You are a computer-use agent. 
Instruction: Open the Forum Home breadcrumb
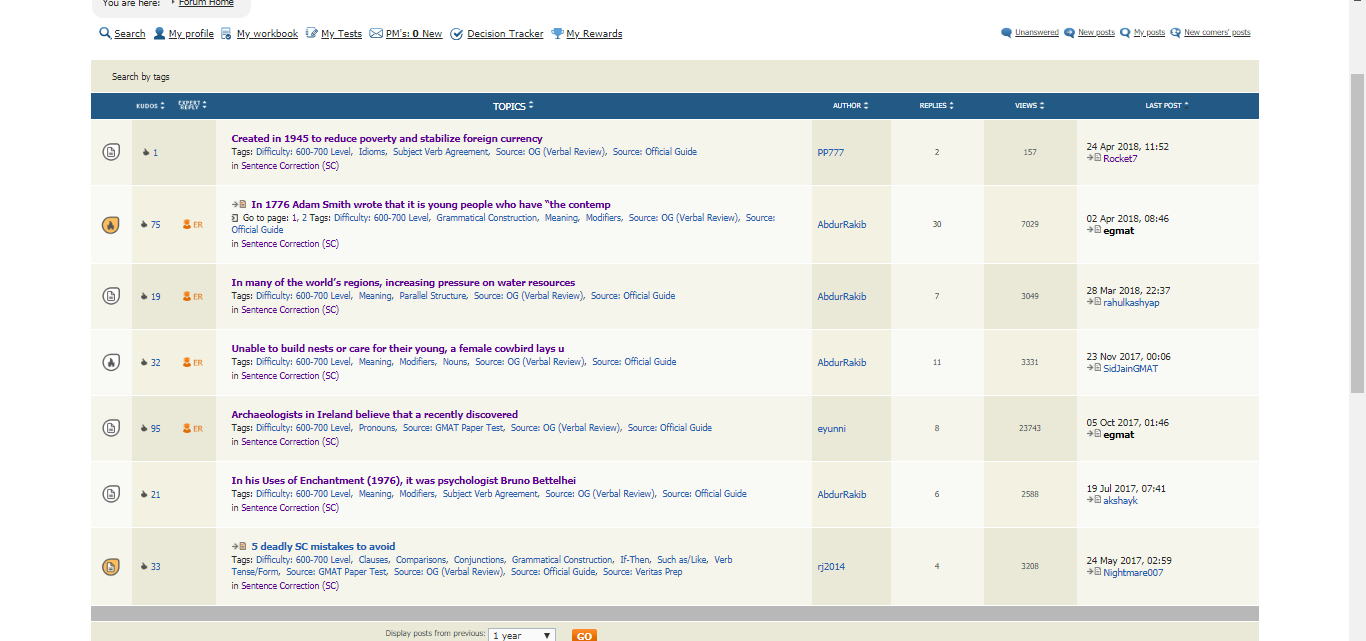tap(205, 3)
